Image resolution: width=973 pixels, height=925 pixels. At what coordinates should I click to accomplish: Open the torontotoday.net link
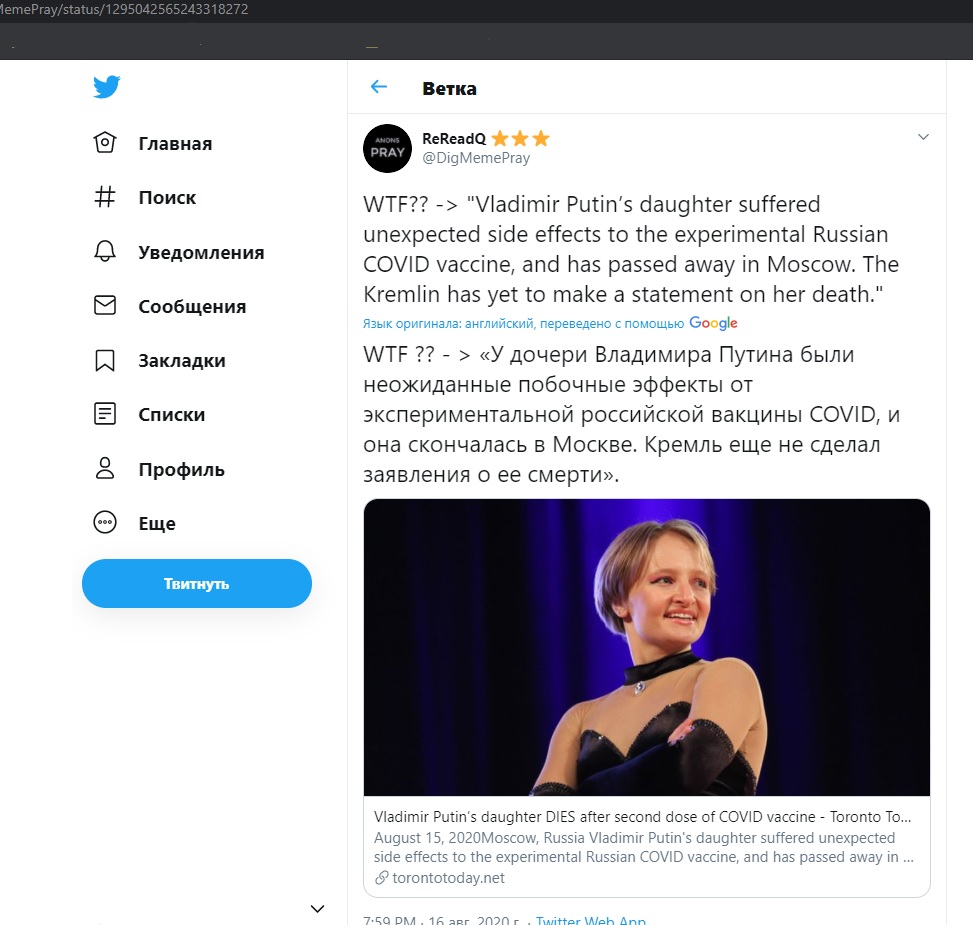[440, 878]
